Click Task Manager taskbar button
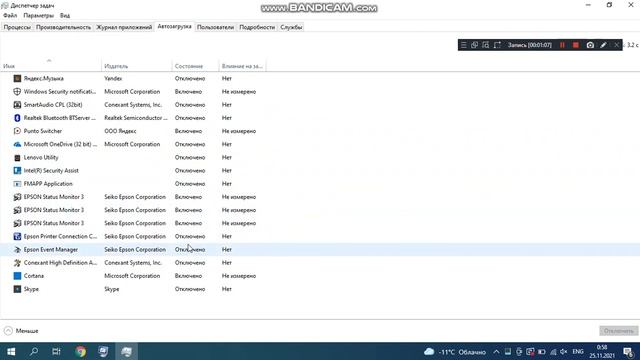640x360 pixels. point(126,351)
